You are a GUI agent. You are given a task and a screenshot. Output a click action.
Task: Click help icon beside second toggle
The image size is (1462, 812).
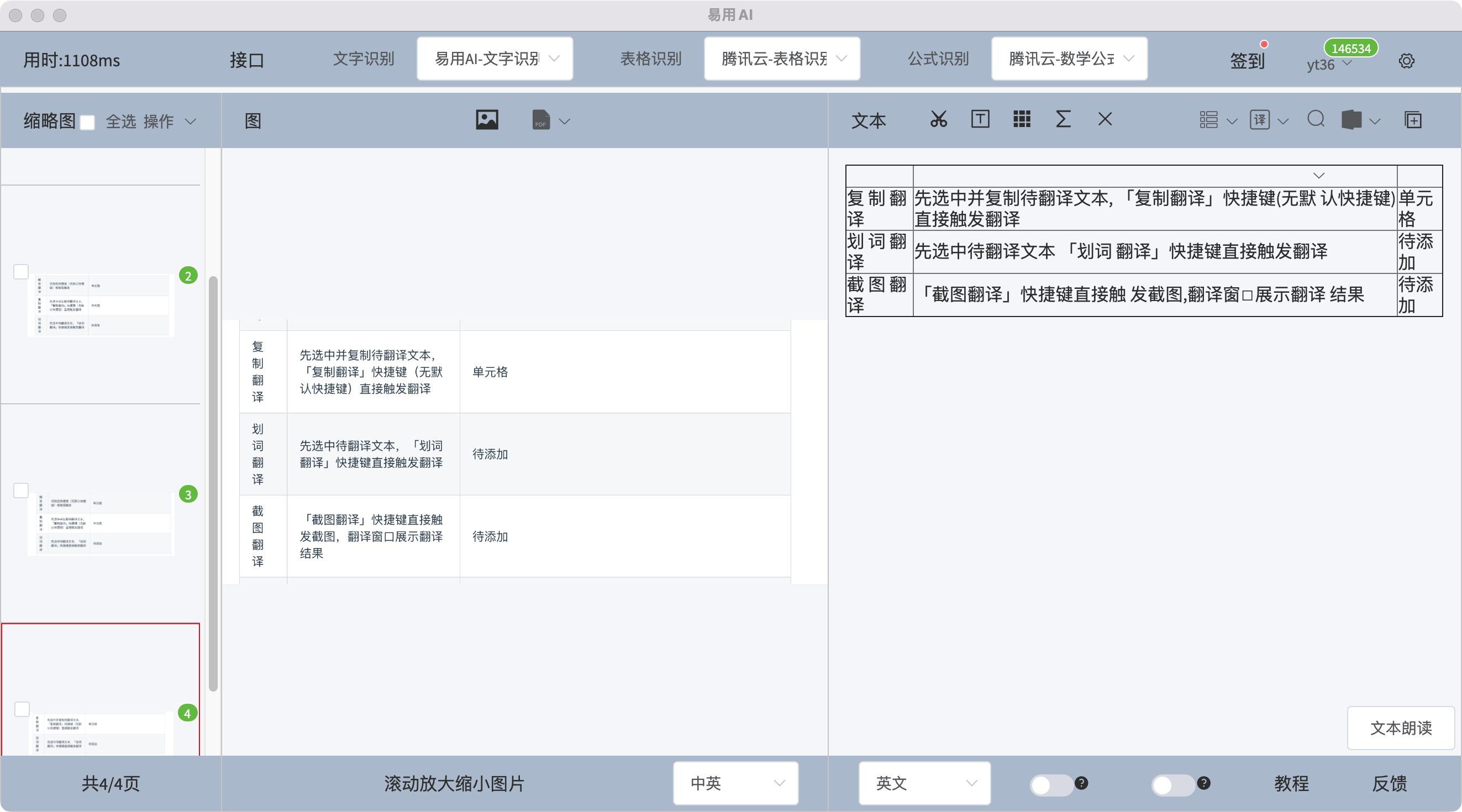pyautogui.click(x=1203, y=783)
